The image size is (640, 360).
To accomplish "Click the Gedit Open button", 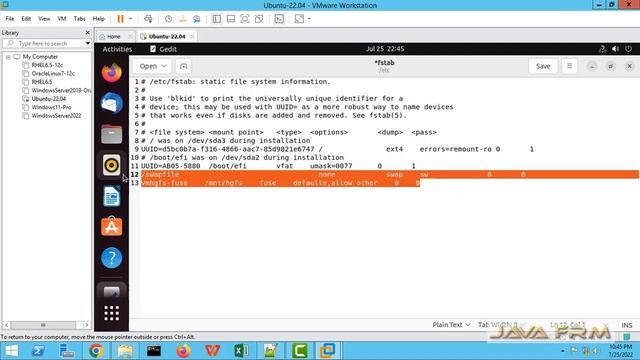I will tap(153, 66).
